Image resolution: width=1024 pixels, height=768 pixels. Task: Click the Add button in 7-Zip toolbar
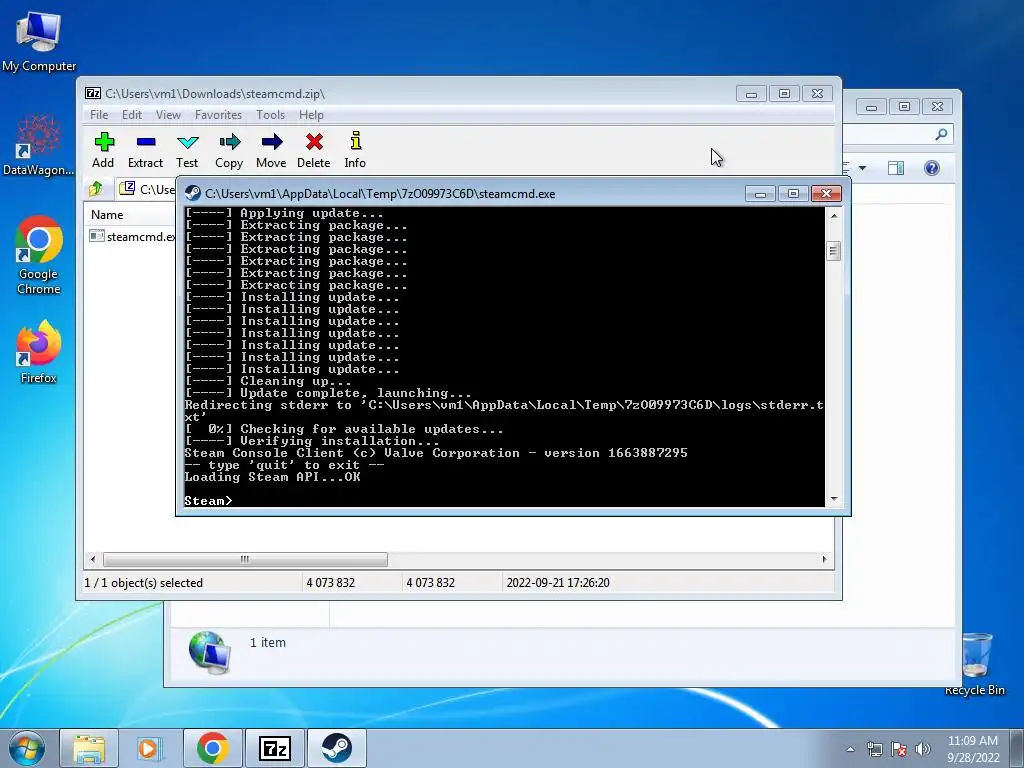103,150
